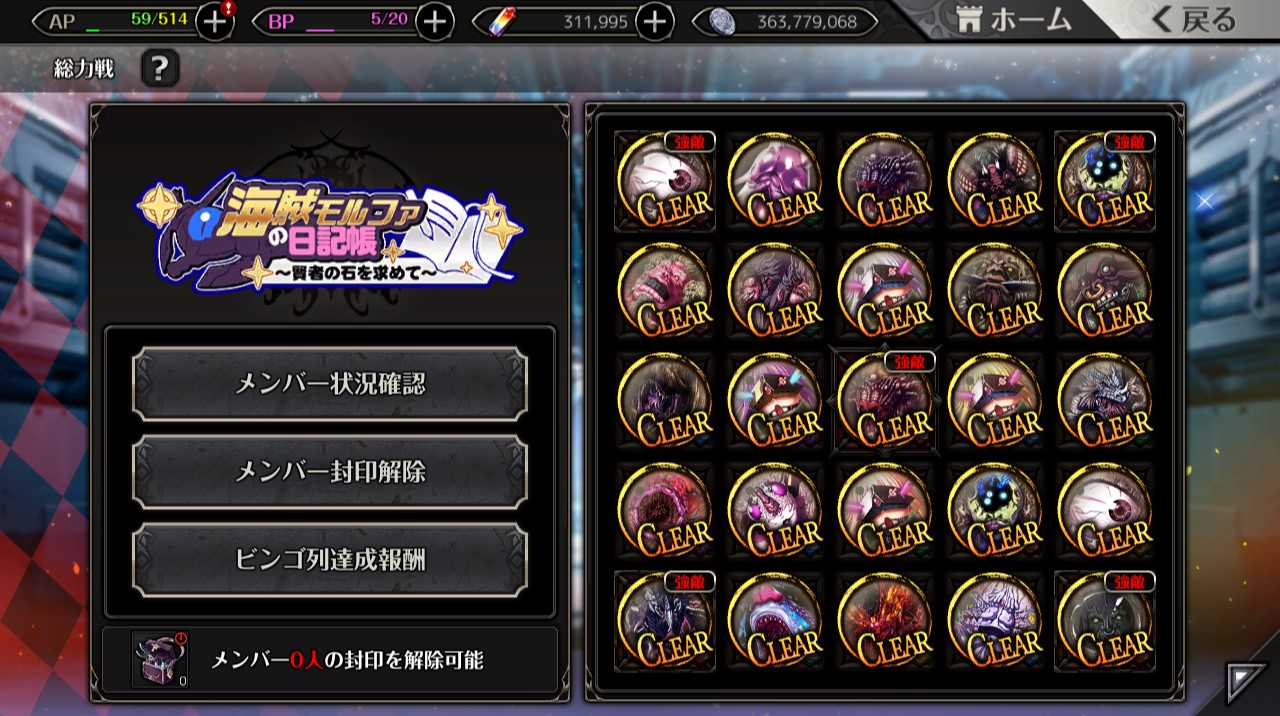Open the question mark help icon
This screenshot has width=1280, height=716.
pyautogui.click(x=160, y=69)
